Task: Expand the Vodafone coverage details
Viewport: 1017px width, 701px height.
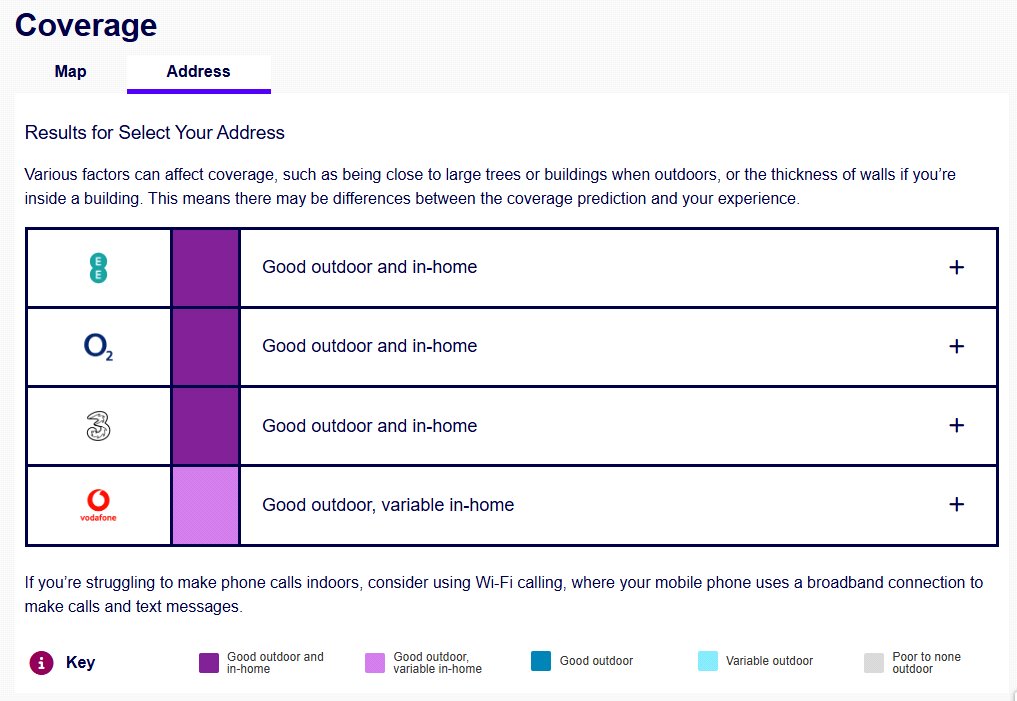Action: click(956, 504)
